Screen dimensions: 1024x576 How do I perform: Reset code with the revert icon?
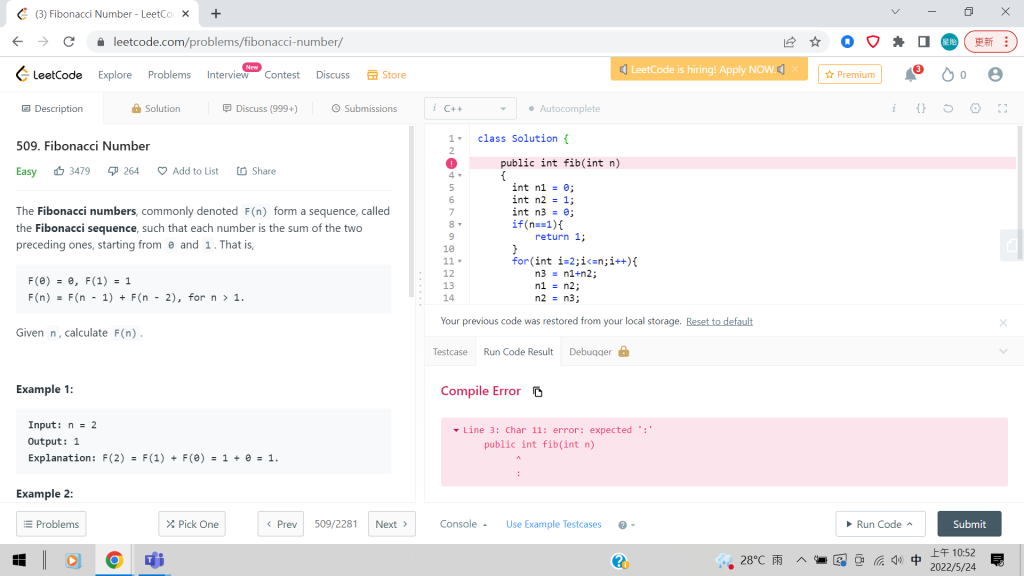[948, 108]
